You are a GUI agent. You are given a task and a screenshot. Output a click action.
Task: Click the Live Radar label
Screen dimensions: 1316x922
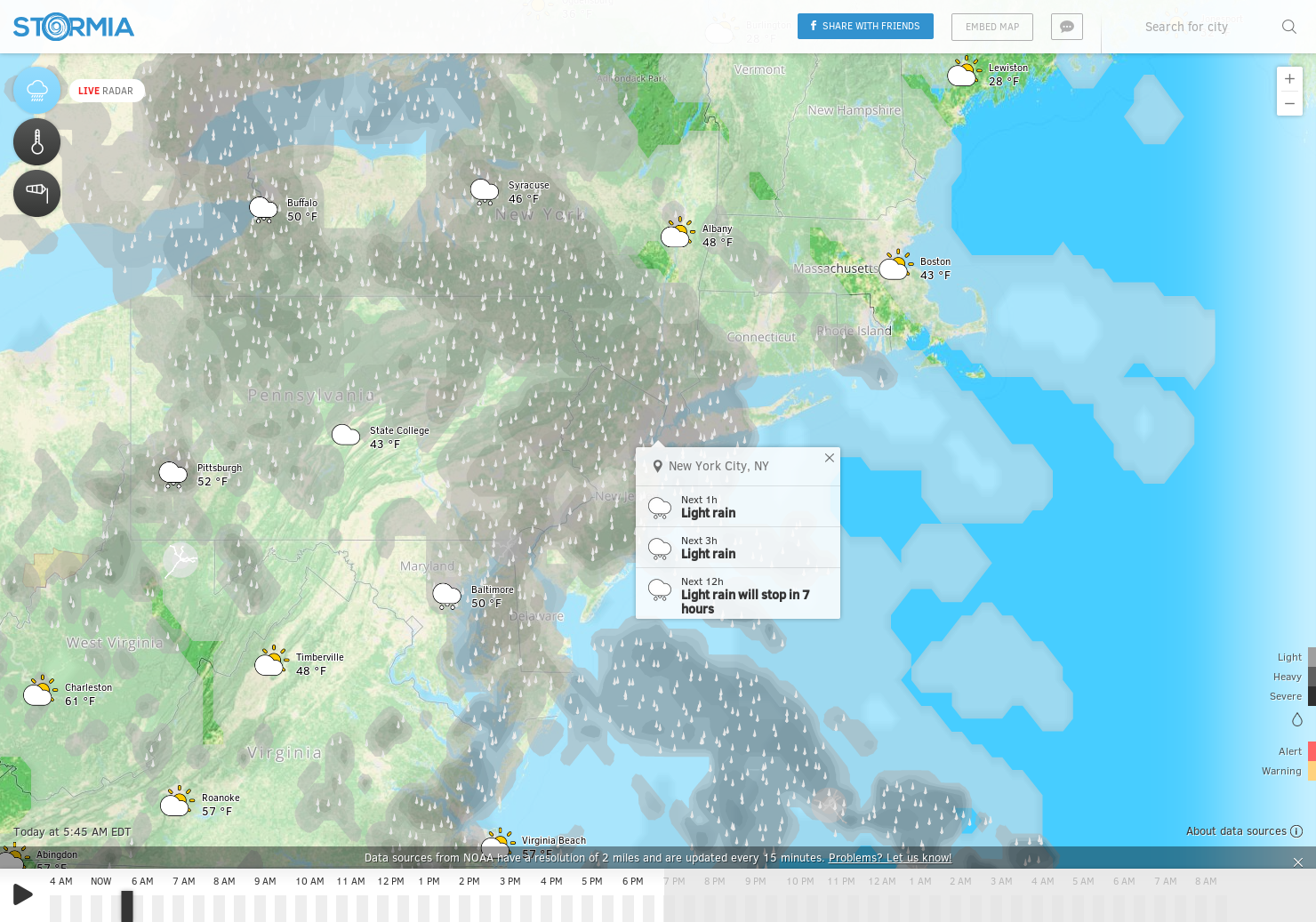[x=106, y=91]
